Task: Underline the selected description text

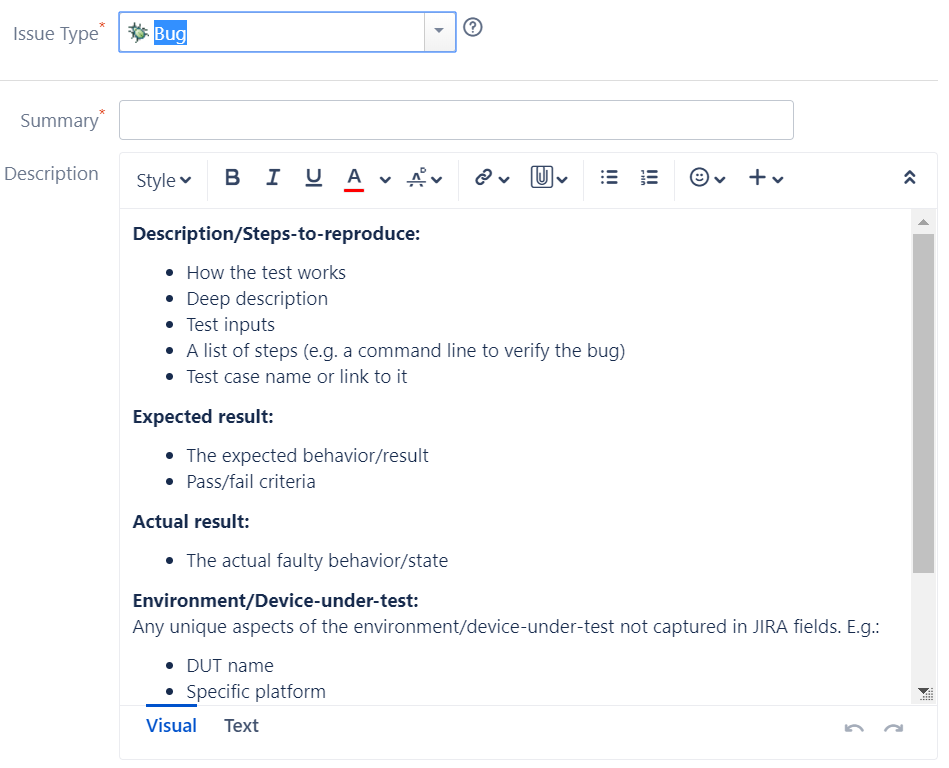Action: click(314, 177)
